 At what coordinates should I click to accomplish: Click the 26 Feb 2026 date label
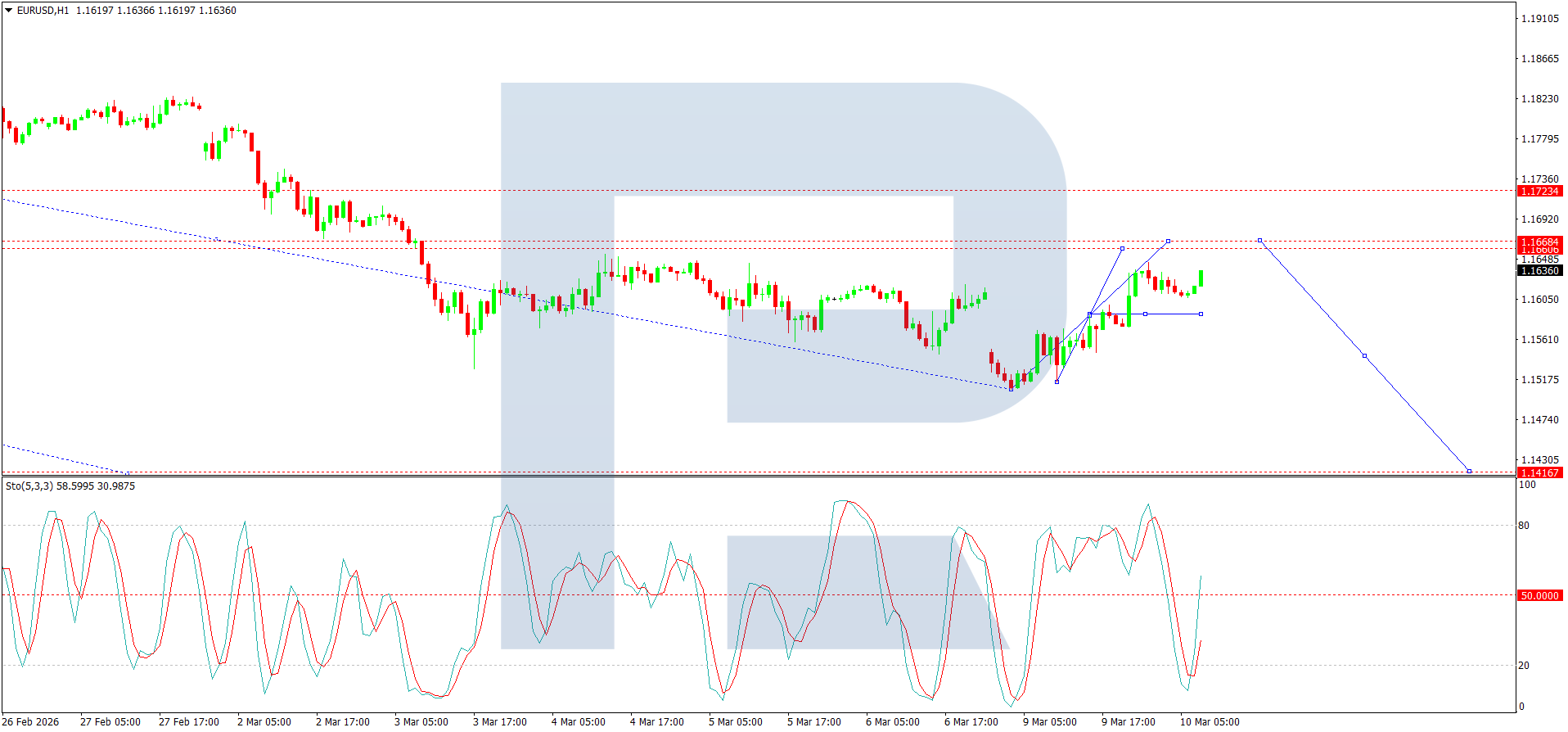point(31,721)
